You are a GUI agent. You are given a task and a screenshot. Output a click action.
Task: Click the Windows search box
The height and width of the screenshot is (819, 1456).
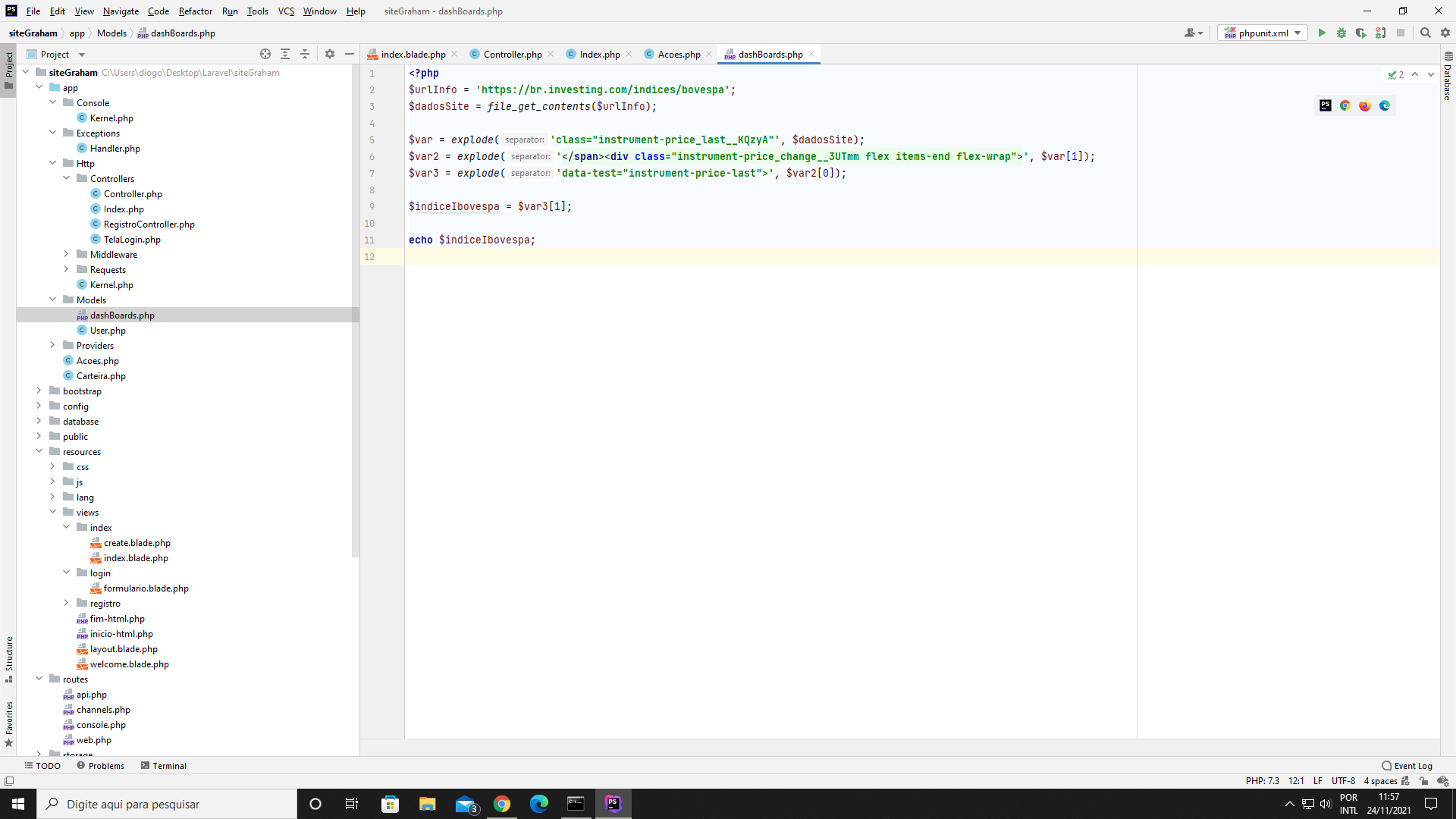(167, 804)
